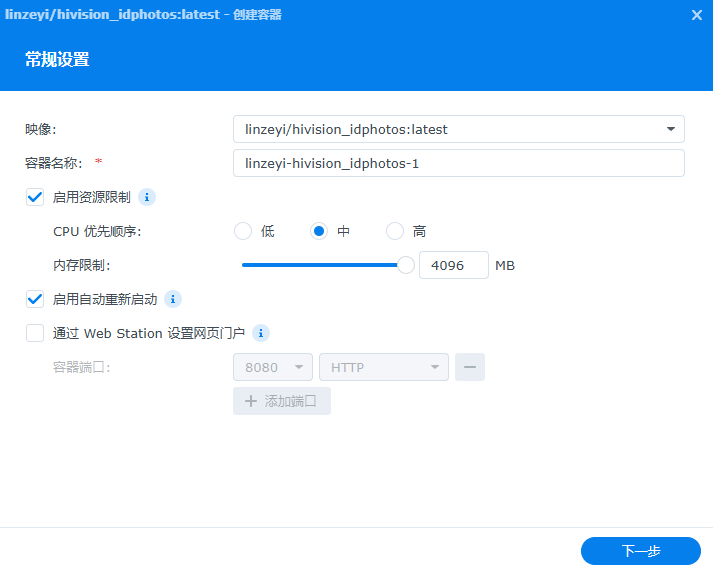
Task: Click the 内存限制 slider track
Action: (x=320, y=265)
